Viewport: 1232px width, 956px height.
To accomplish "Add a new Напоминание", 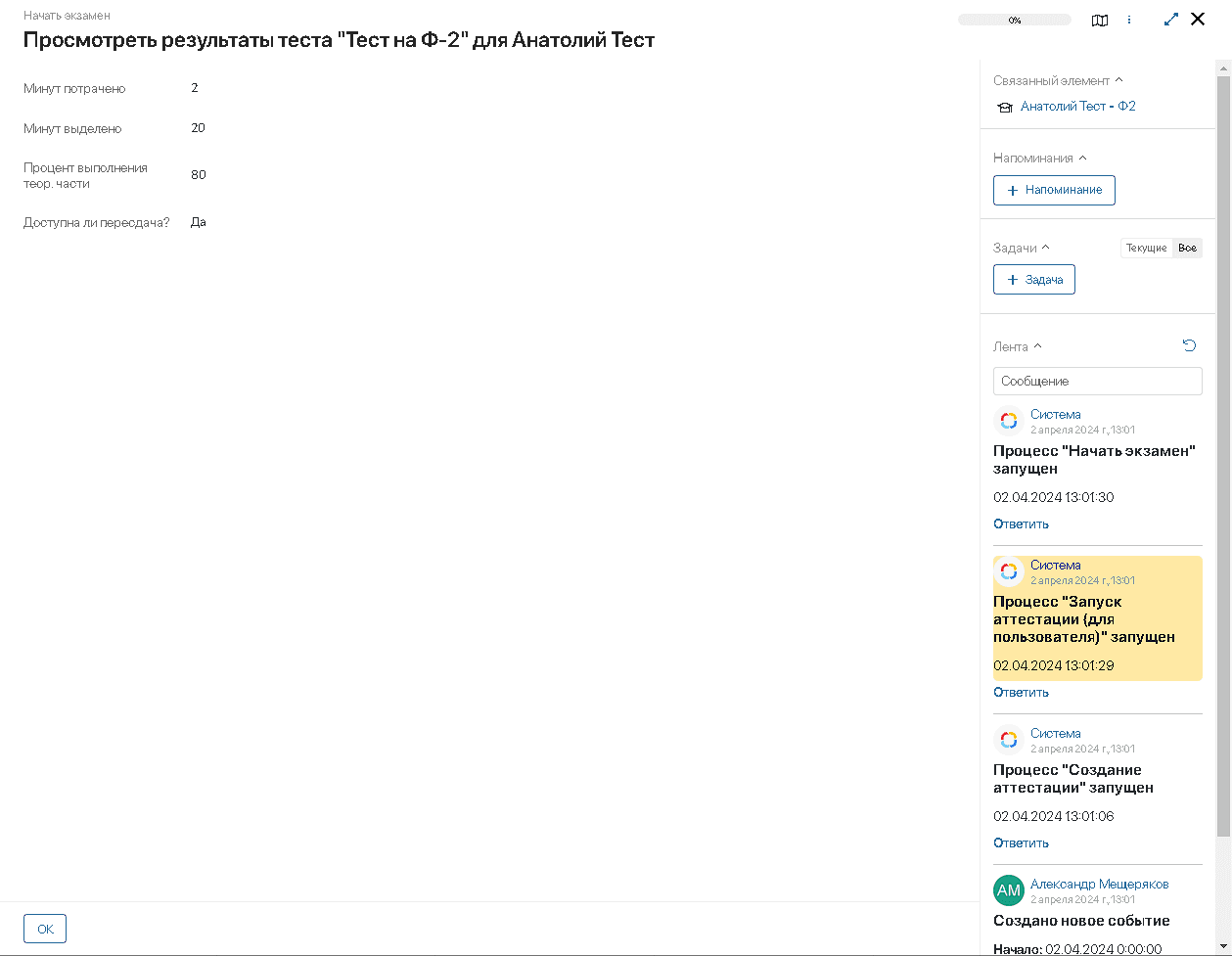I will click(1054, 190).
